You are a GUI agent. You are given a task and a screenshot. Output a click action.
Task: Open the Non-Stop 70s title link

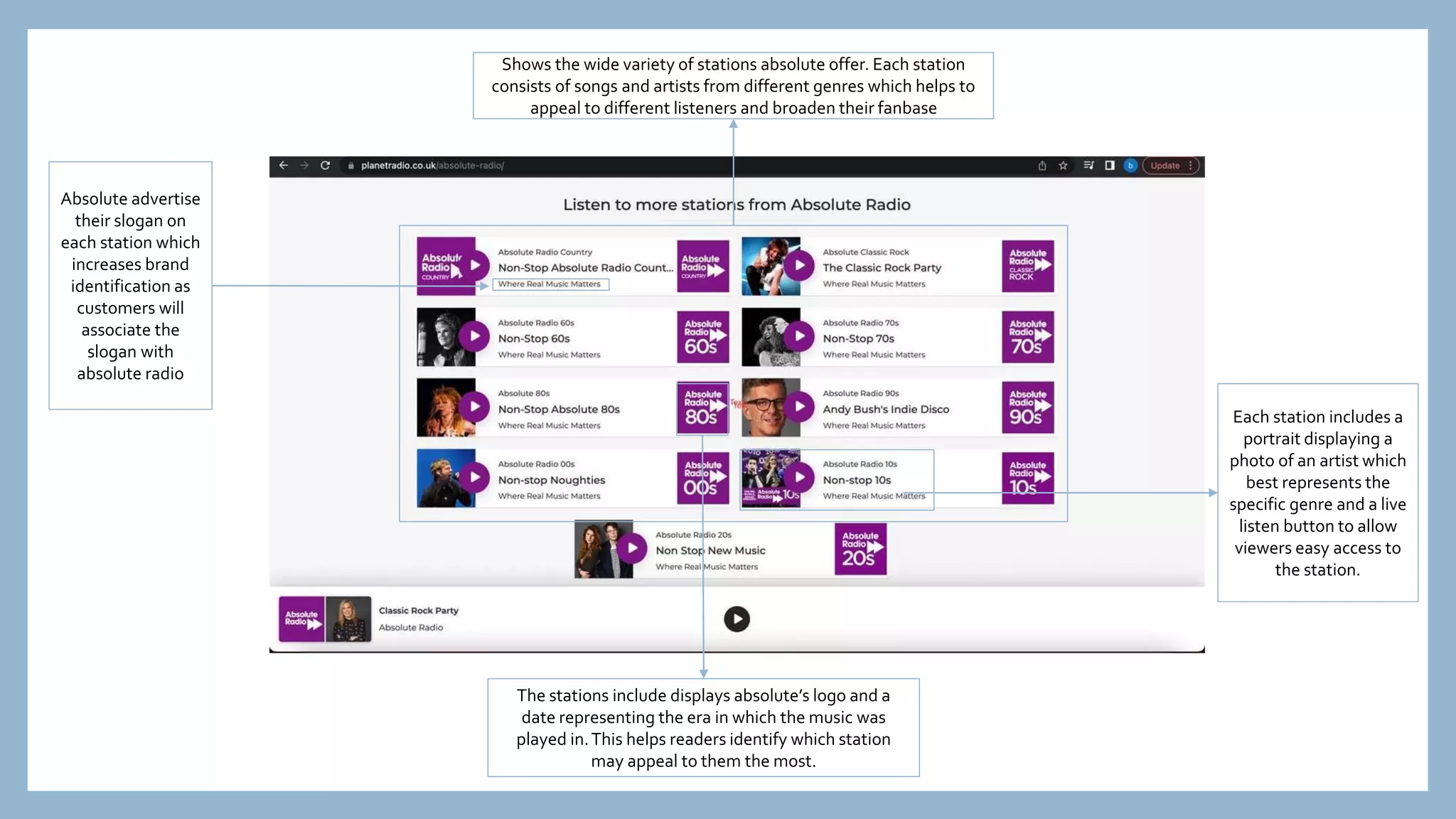click(x=858, y=338)
